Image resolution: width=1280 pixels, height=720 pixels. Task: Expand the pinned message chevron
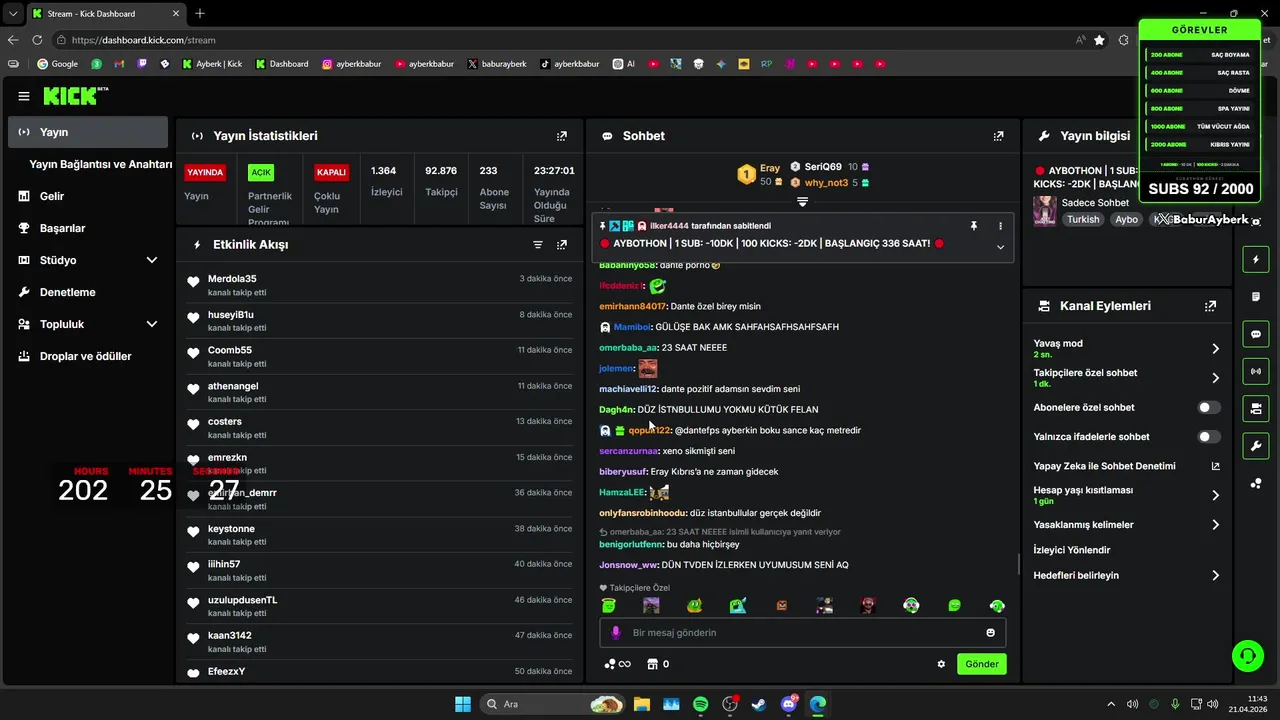click(1000, 247)
